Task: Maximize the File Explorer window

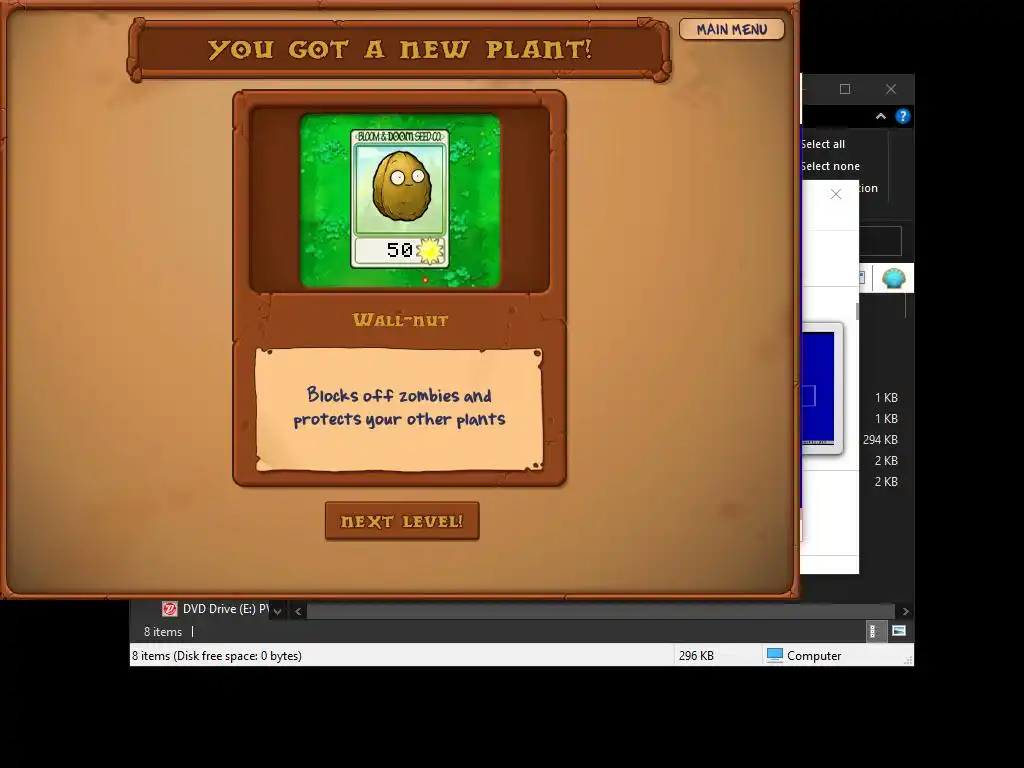Action: pyautogui.click(x=844, y=89)
